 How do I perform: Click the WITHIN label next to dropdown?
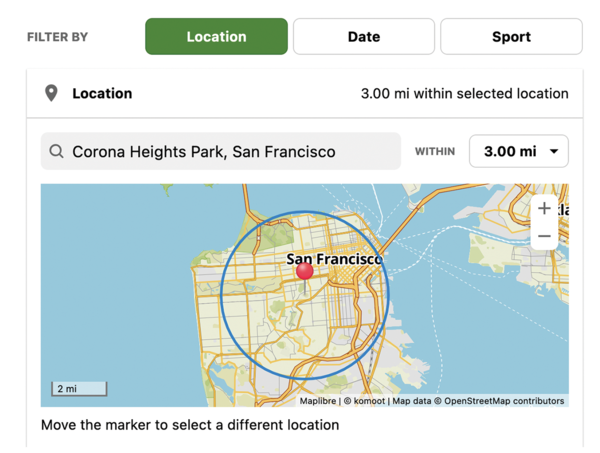pyautogui.click(x=435, y=152)
